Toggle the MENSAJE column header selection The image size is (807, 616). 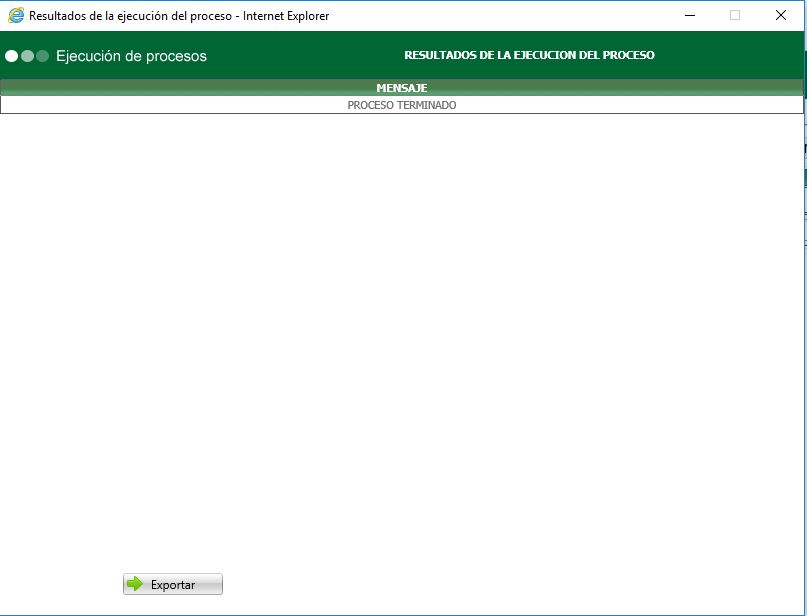click(403, 88)
